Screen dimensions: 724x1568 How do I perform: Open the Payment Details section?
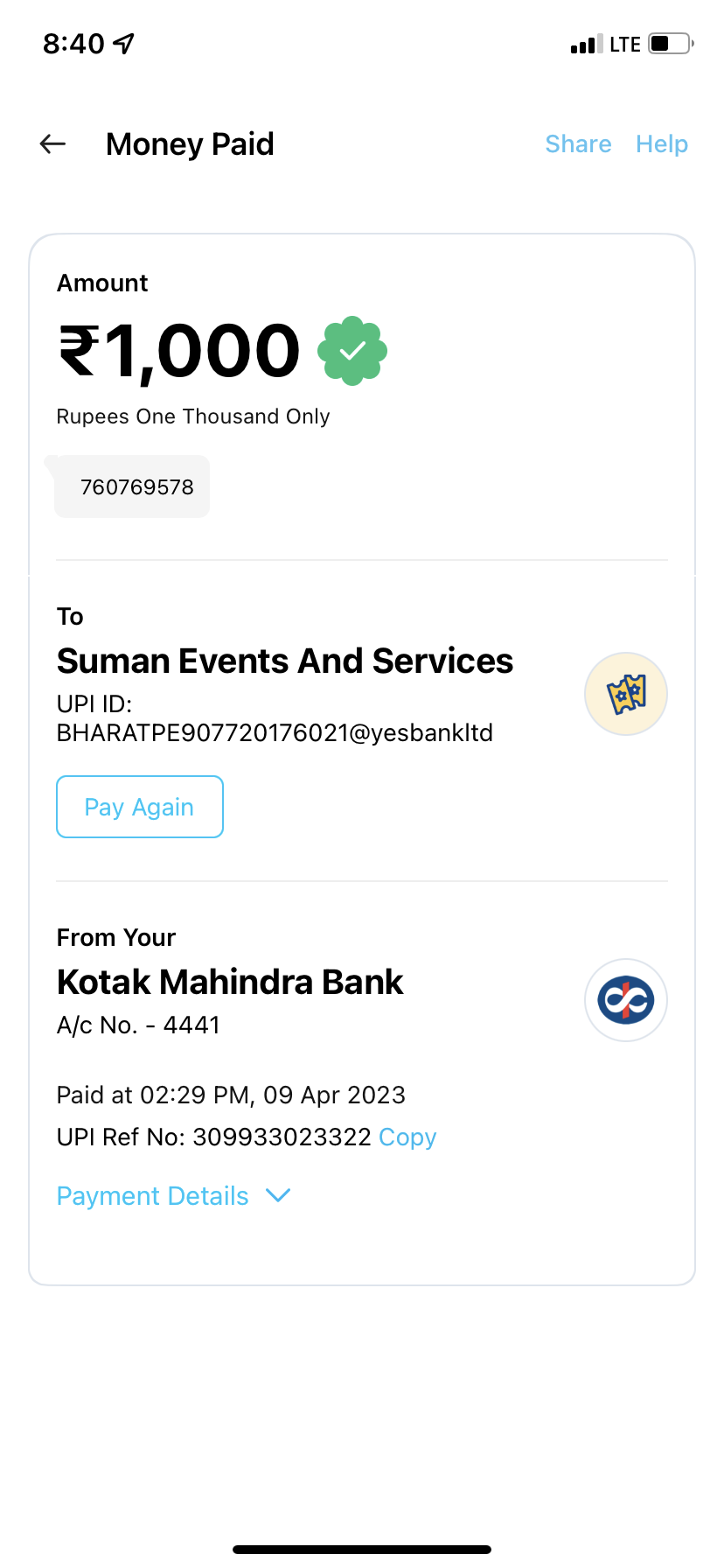click(153, 1196)
